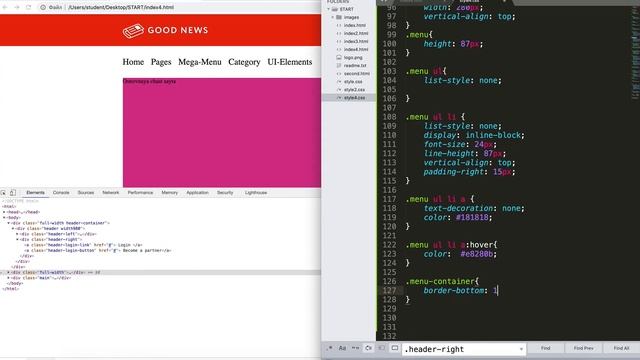The image size is (640, 360).
Task: Click the Pages menu link
Action: (161, 62)
